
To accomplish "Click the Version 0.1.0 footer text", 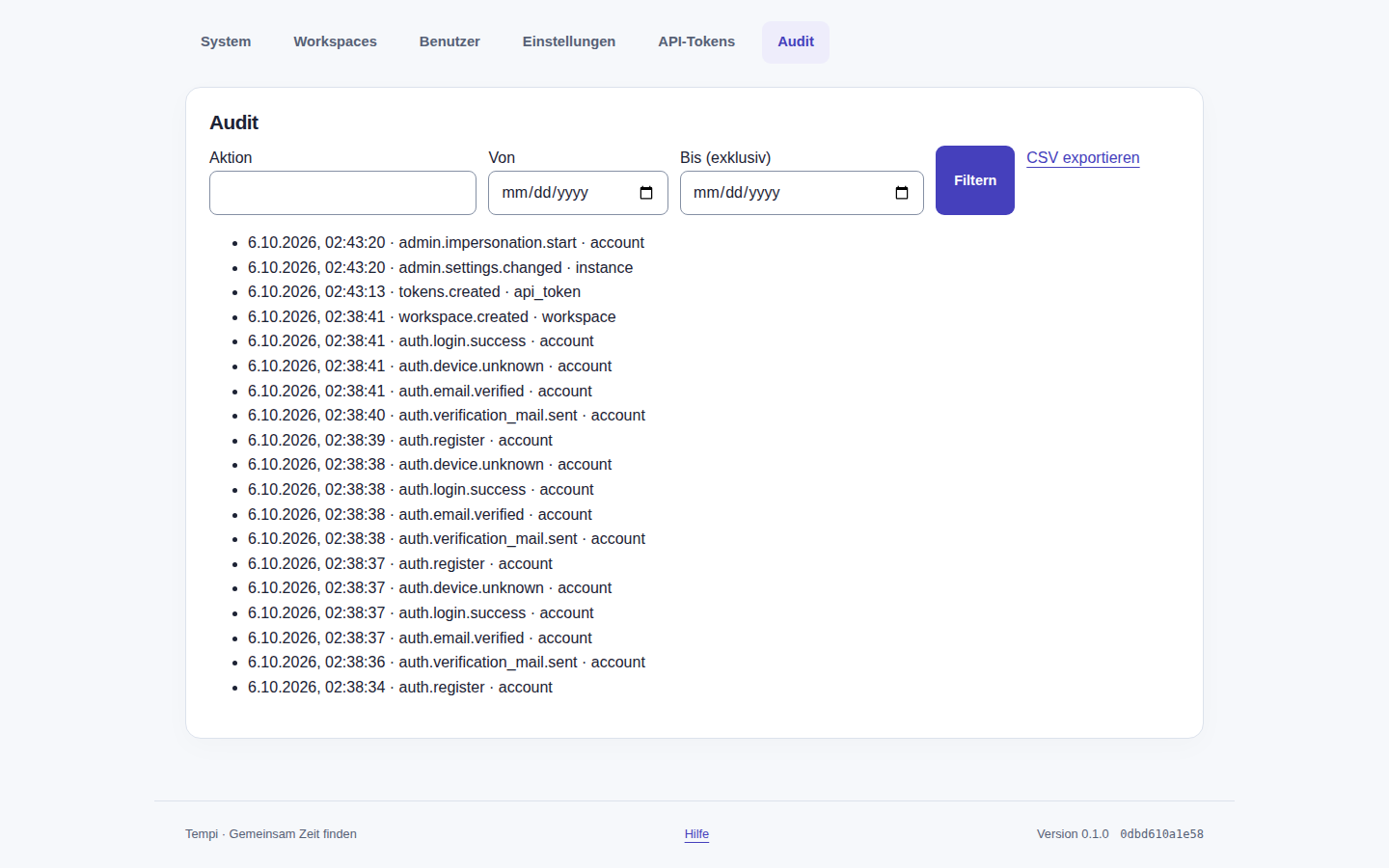I will [1073, 834].
